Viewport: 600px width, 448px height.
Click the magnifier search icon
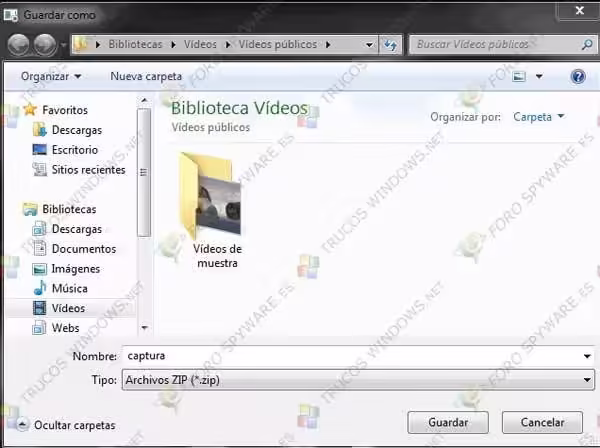click(587, 45)
